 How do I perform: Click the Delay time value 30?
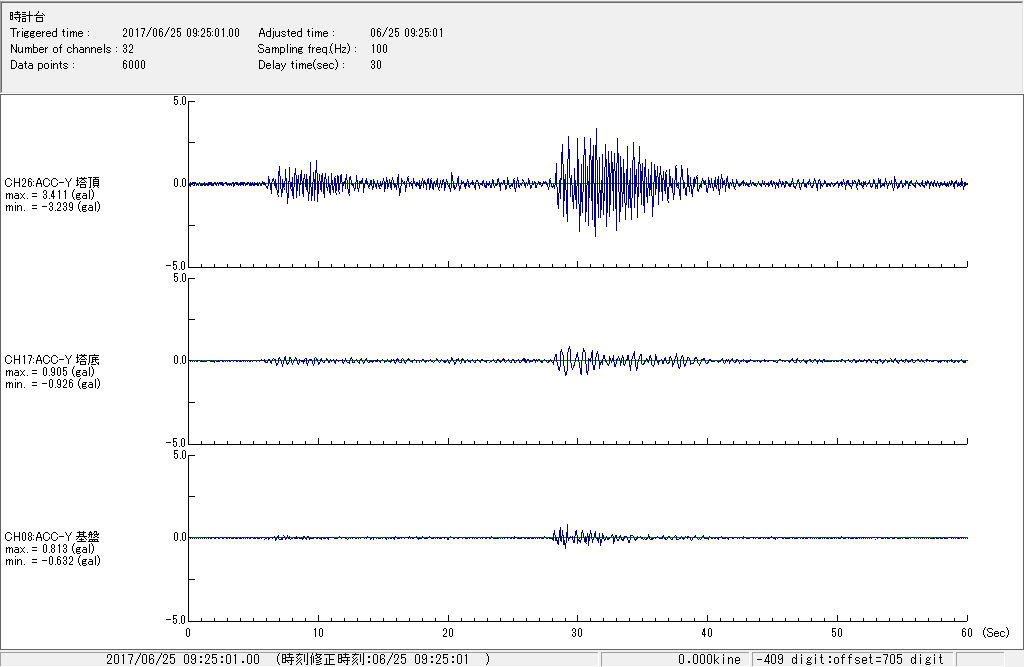[376, 65]
